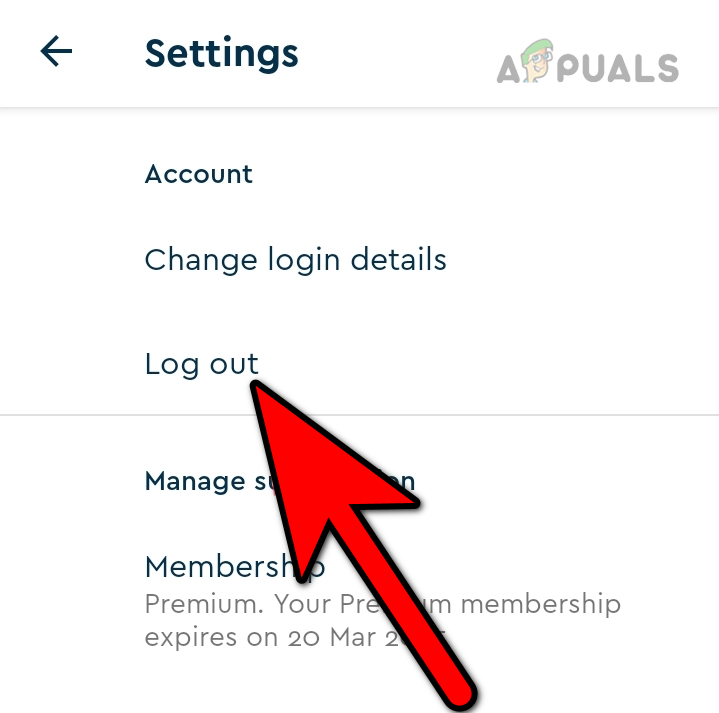Open Change login details
The width and height of the screenshot is (719, 713).
(x=295, y=260)
